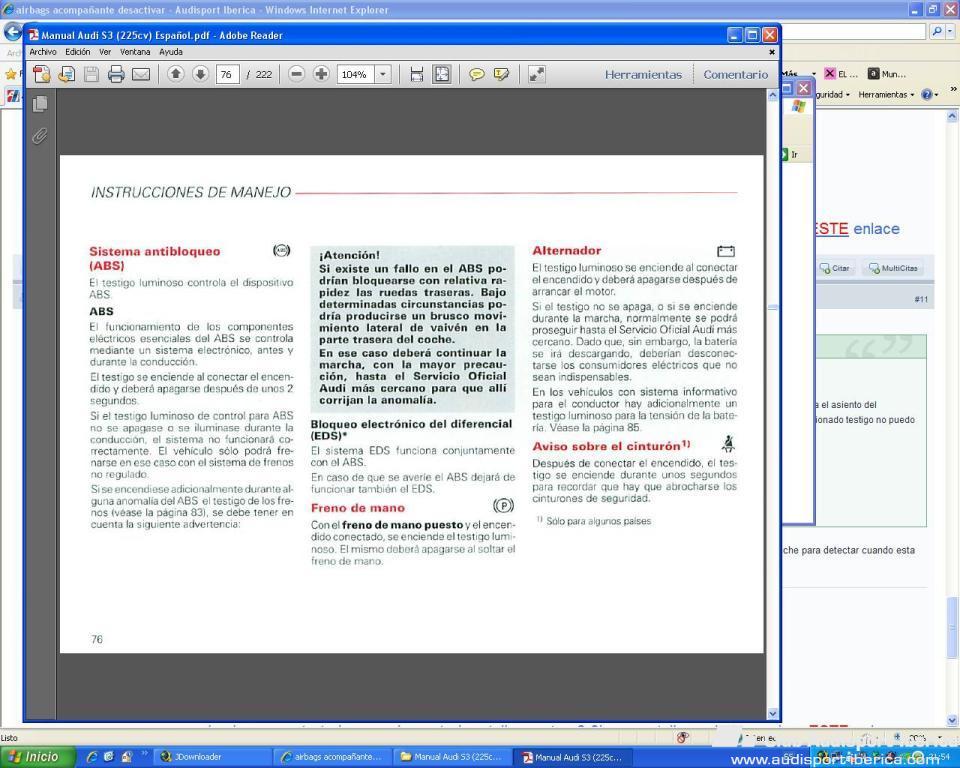Click the Alternador heading in the PDF
The width and height of the screenshot is (960, 768).
click(566, 250)
